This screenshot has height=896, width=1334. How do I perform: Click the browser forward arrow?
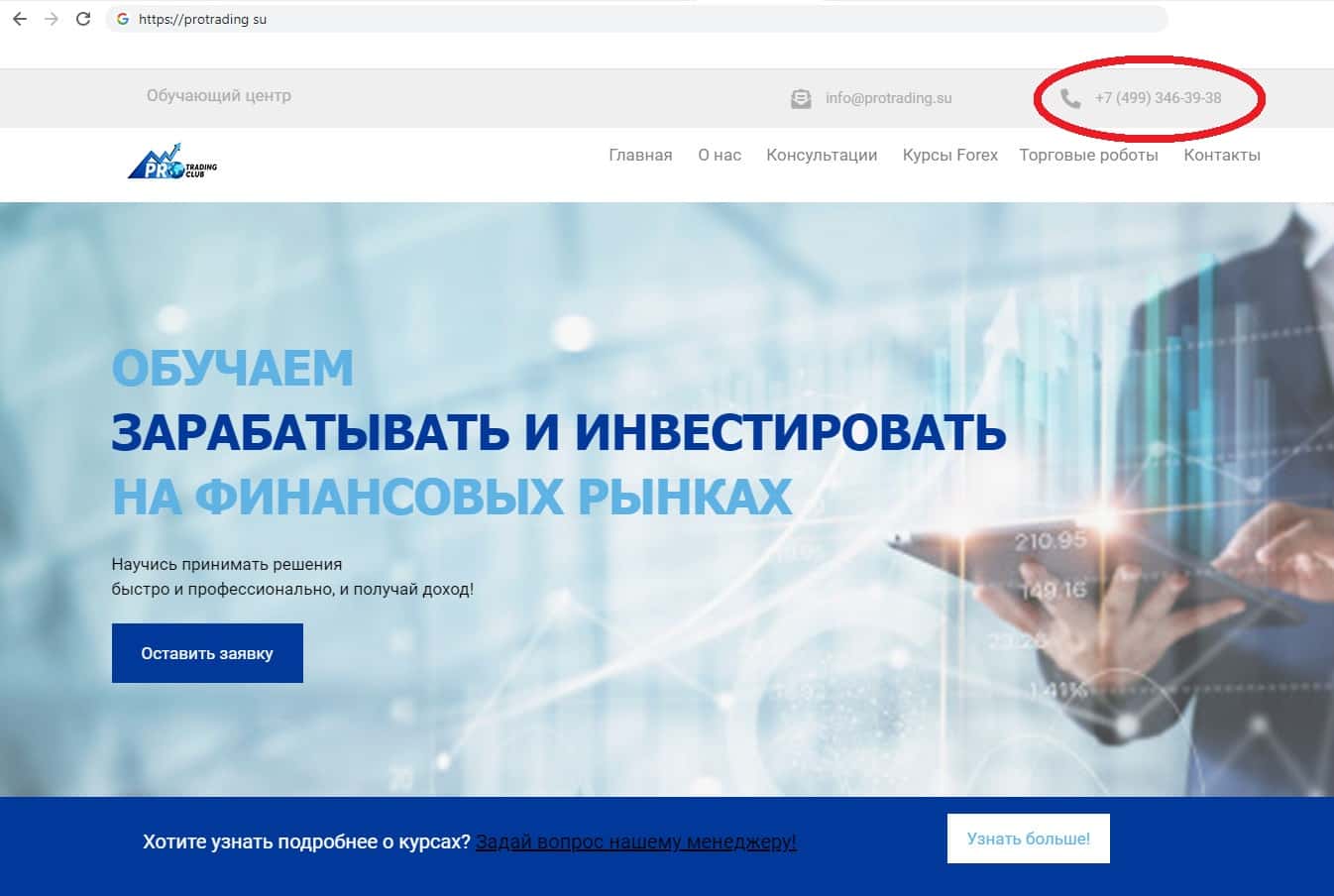click(x=52, y=19)
